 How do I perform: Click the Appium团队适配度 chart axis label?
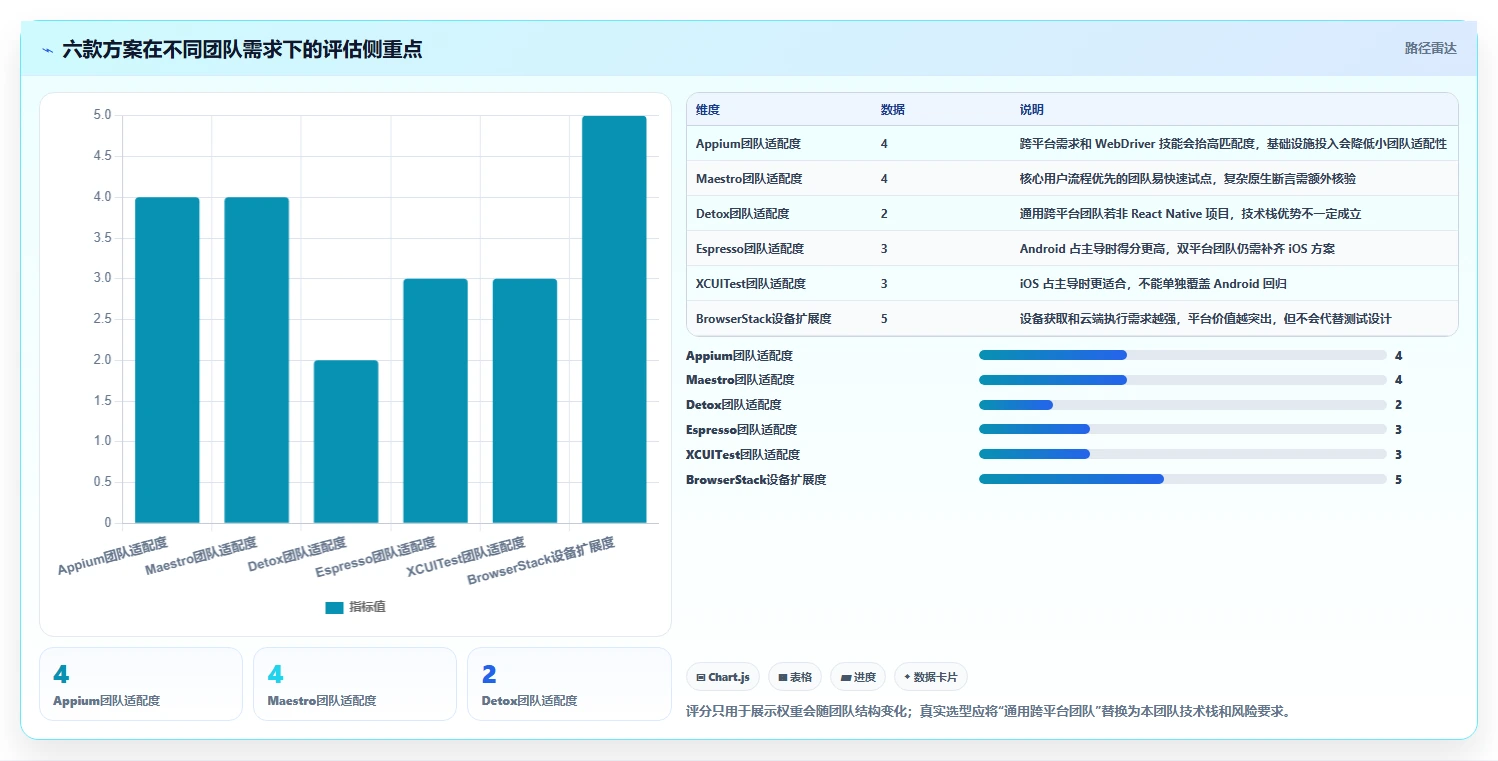113,556
